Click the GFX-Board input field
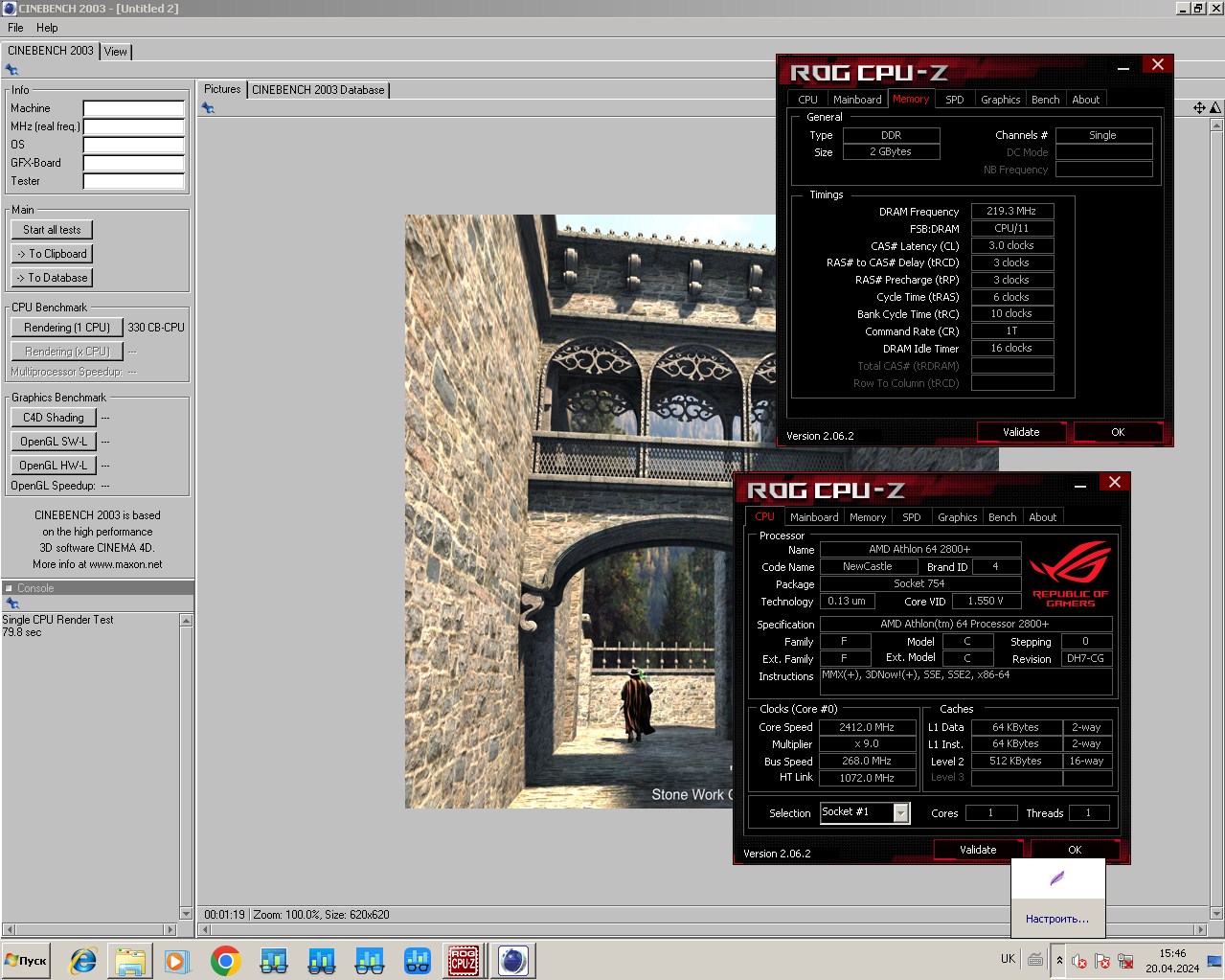 (x=134, y=163)
